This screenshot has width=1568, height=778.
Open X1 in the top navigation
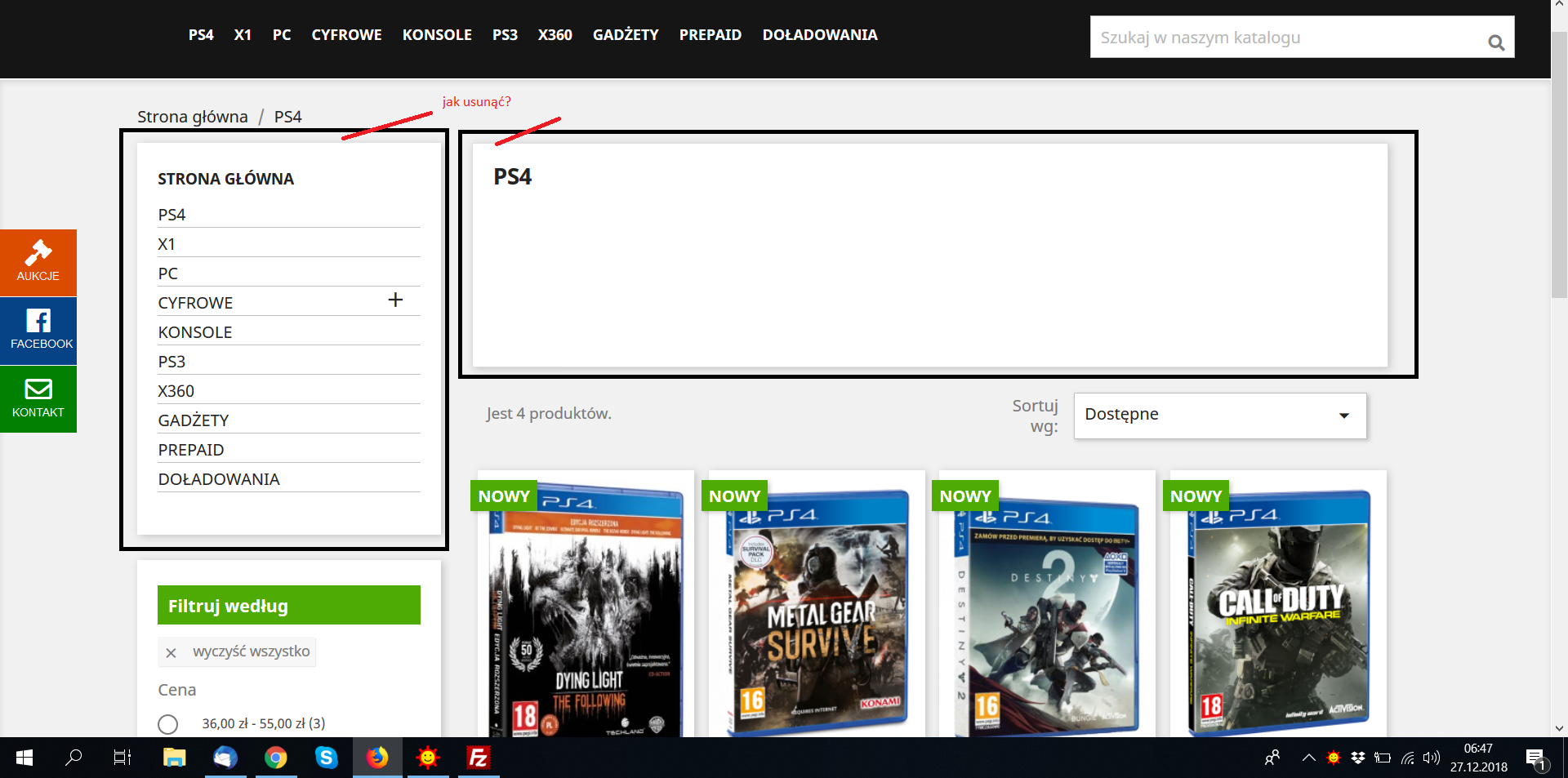[243, 35]
